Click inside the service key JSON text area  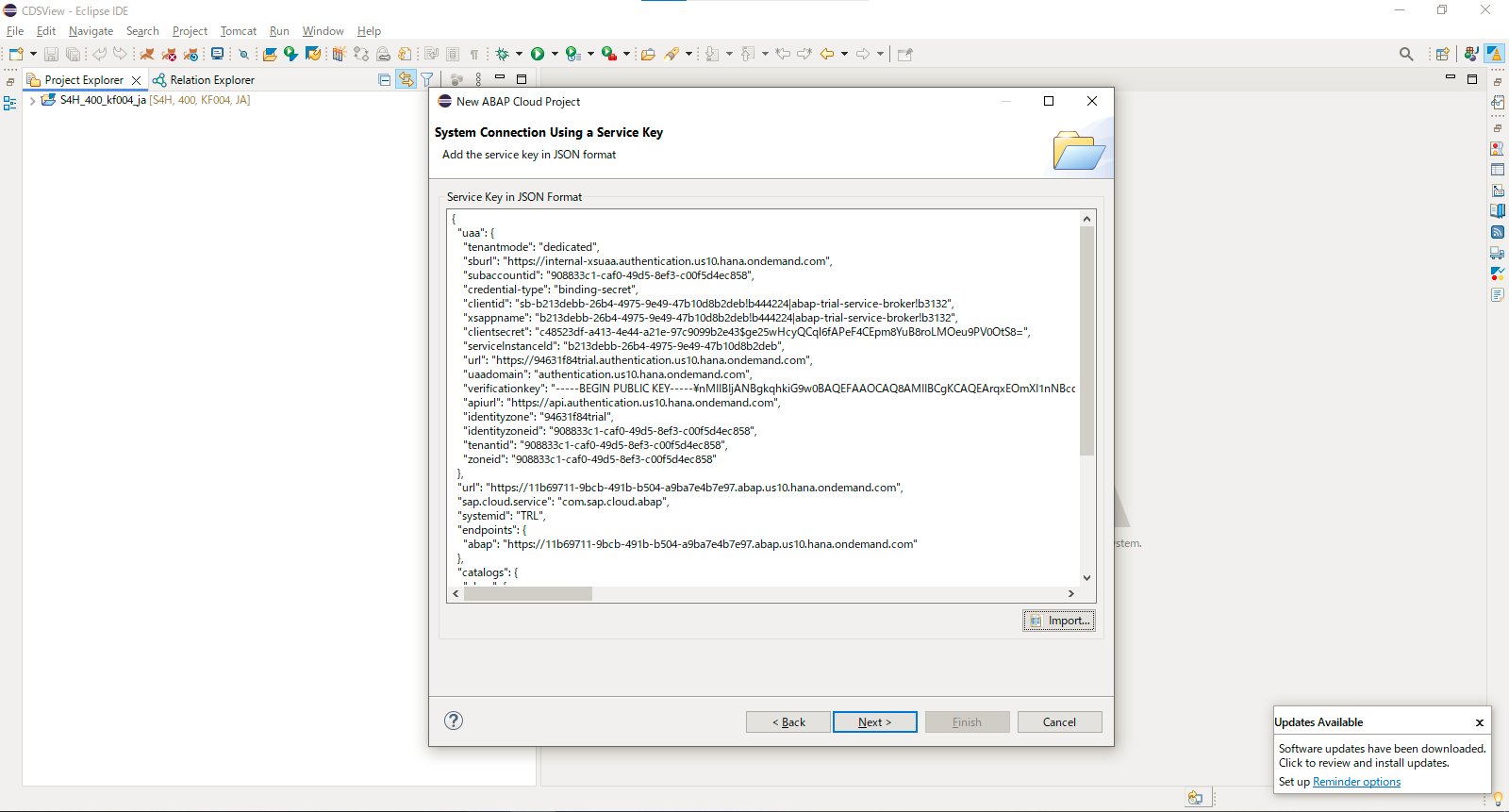click(x=764, y=397)
